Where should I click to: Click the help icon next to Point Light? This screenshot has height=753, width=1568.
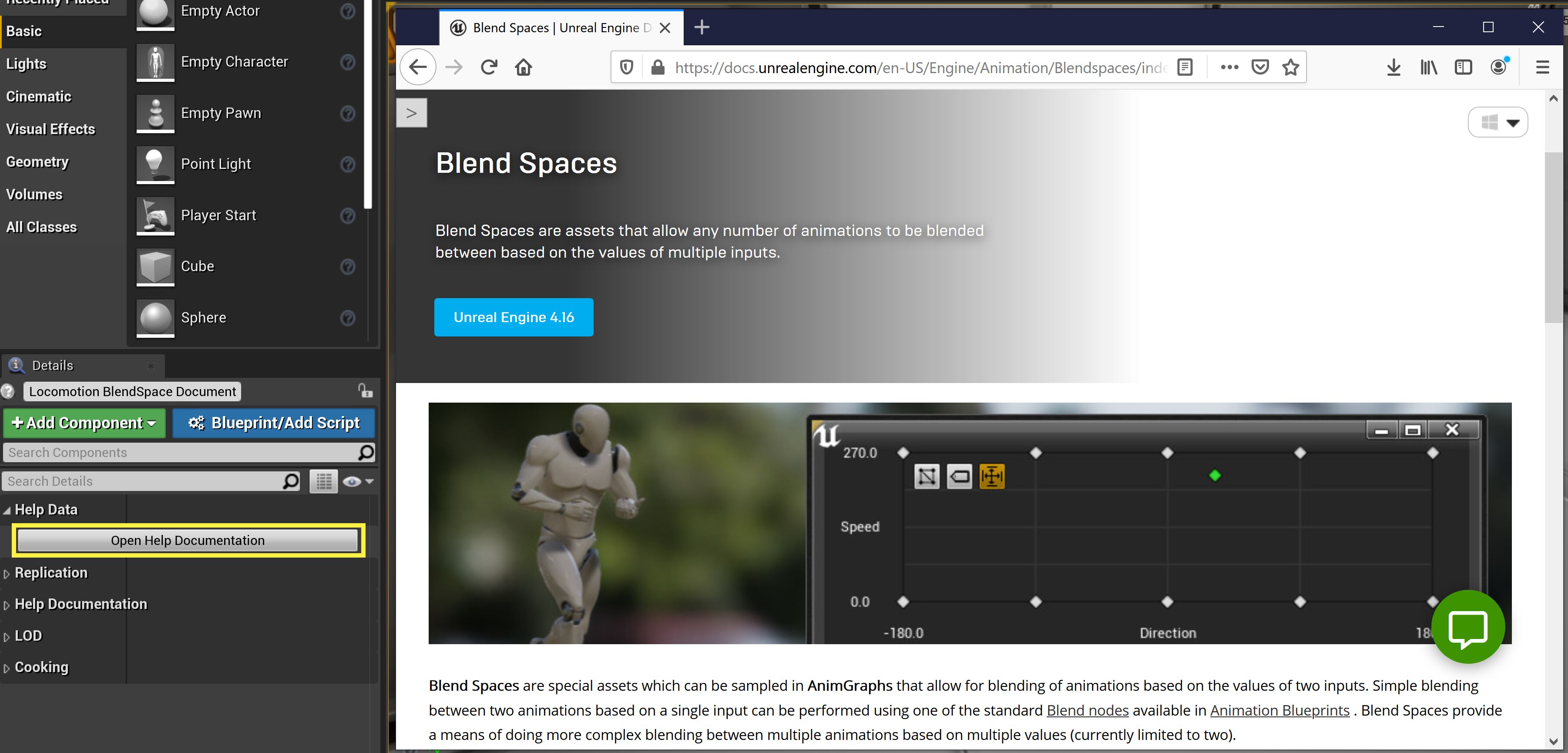click(x=348, y=165)
